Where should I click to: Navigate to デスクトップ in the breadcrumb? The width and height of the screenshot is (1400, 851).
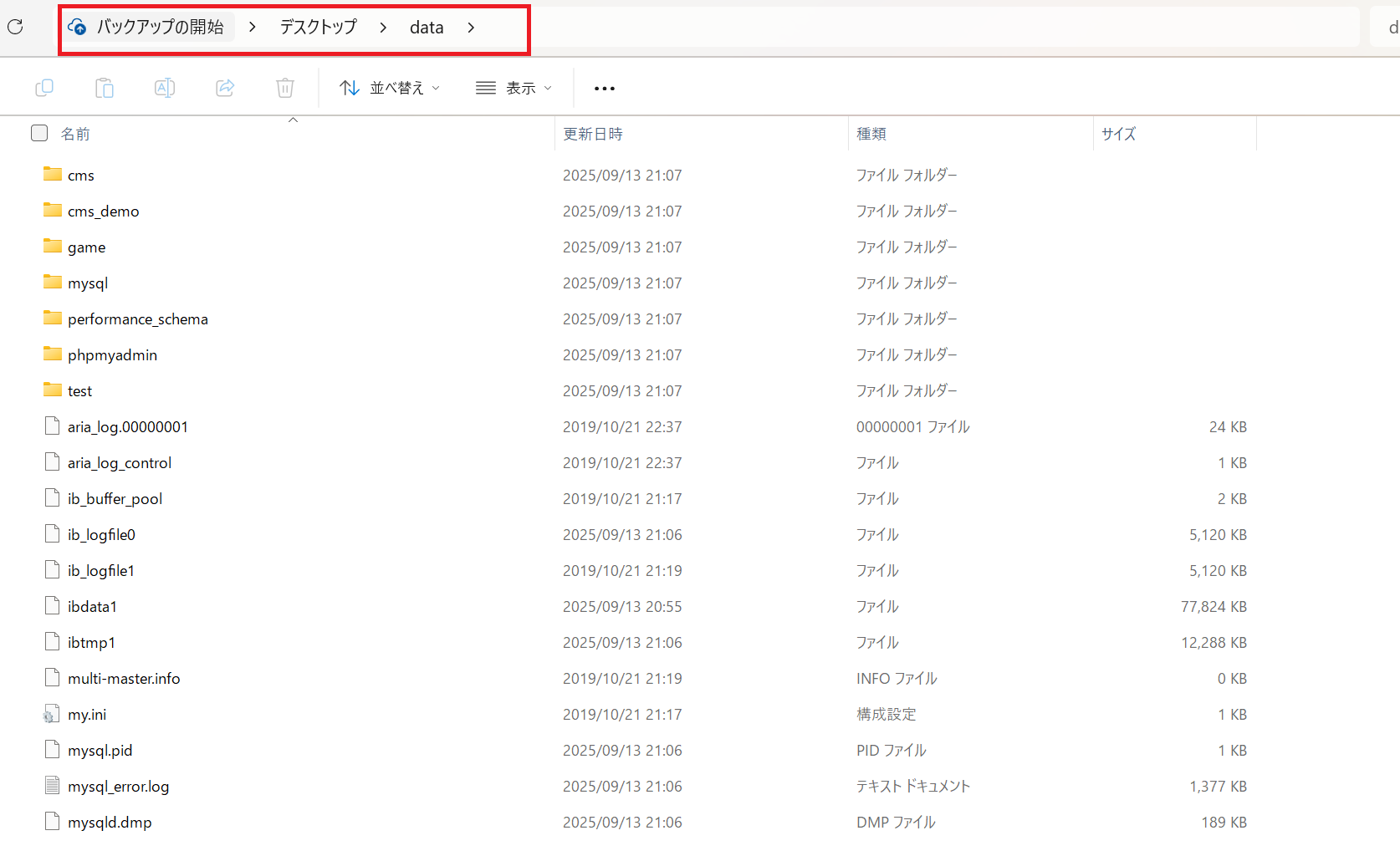(318, 28)
